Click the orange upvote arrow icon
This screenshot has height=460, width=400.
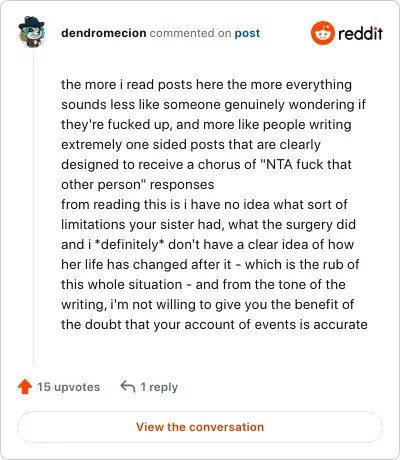pos(25,387)
